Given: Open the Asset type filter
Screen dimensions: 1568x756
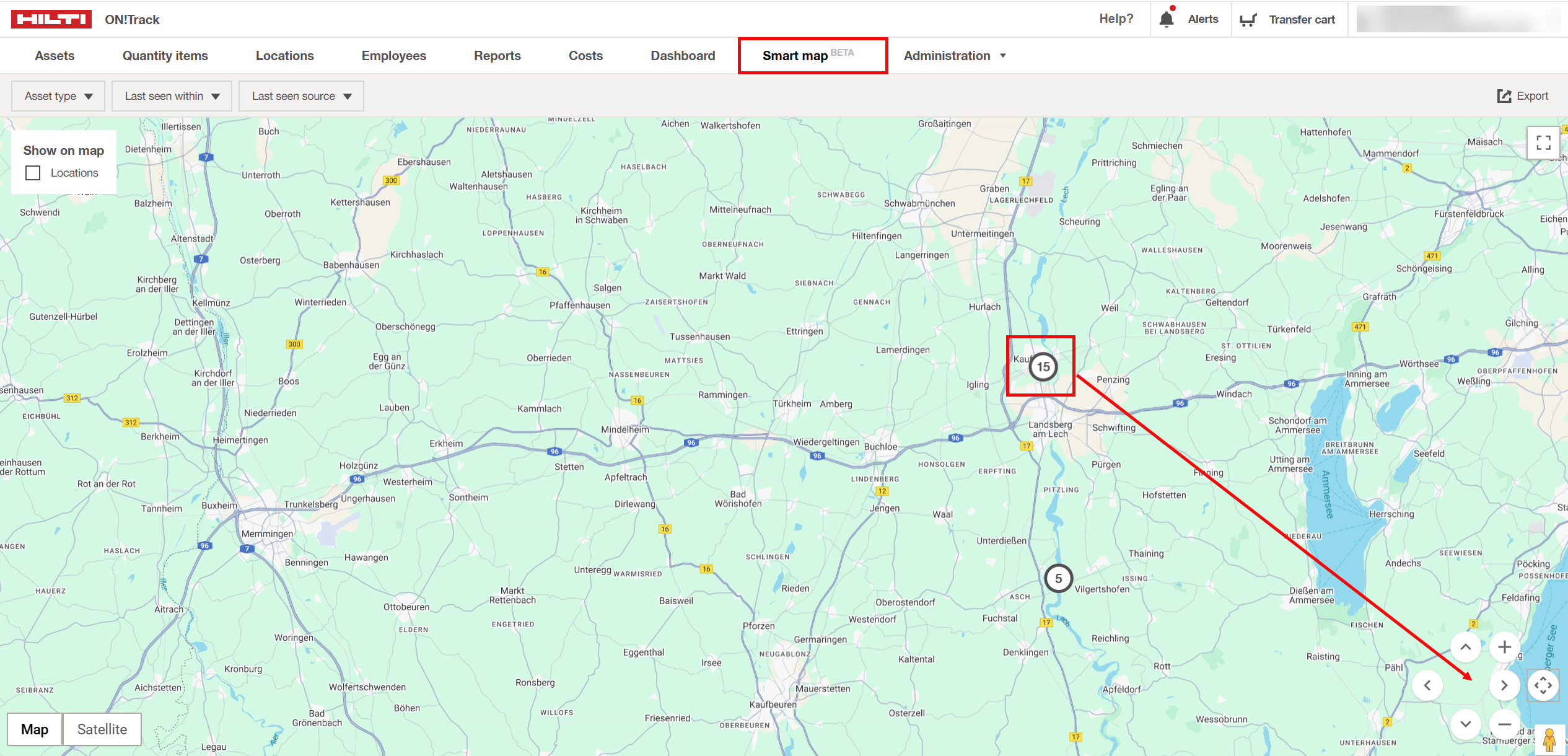Looking at the screenshot, I should 58,95.
